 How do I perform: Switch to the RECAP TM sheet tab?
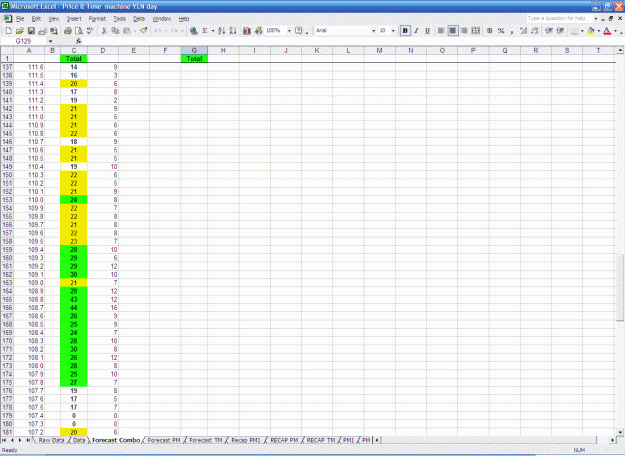pos(321,440)
